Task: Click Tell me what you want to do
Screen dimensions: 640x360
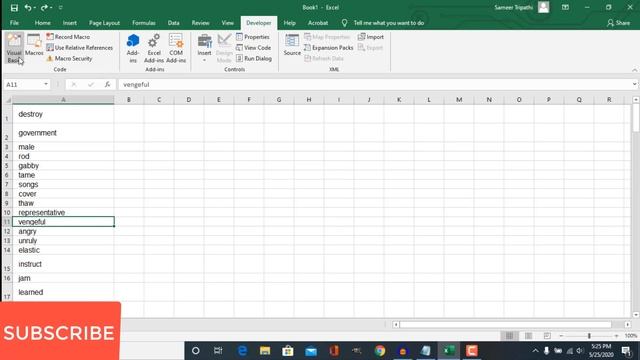Action: click(388, 23)
